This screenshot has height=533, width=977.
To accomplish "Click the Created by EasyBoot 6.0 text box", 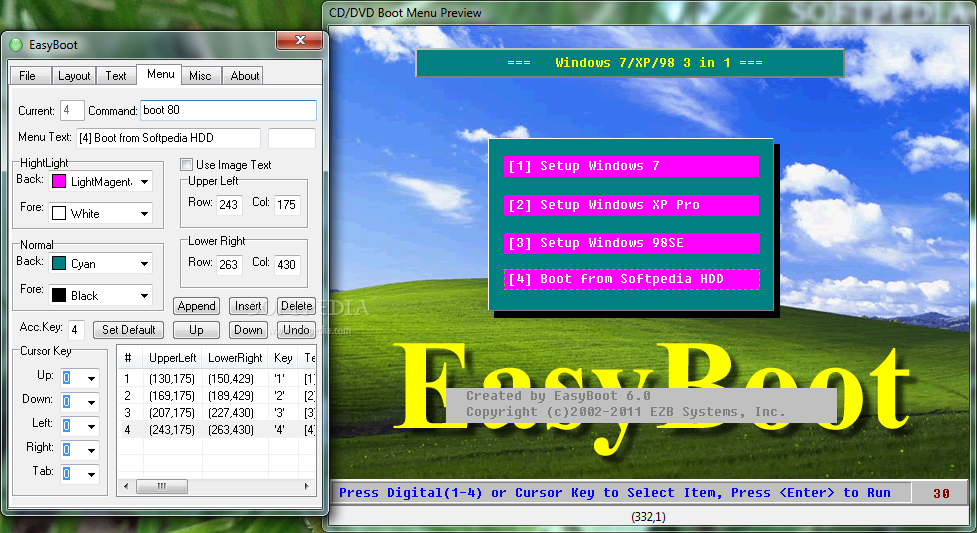I will [x=642, y=404].
